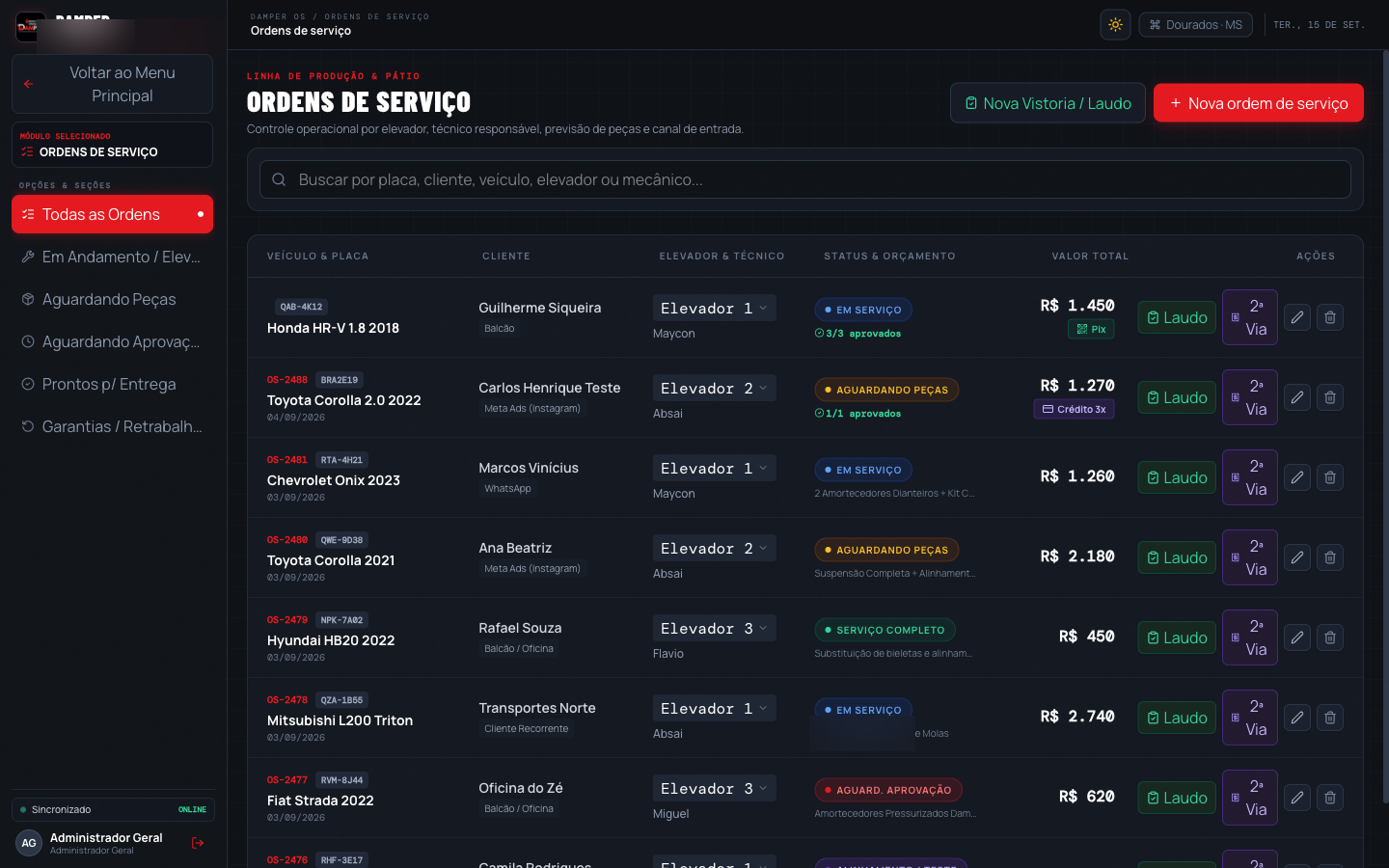
Task: Create a Nova ordem de serviço
Action: pyautogui.click(x=1258, y=103)
